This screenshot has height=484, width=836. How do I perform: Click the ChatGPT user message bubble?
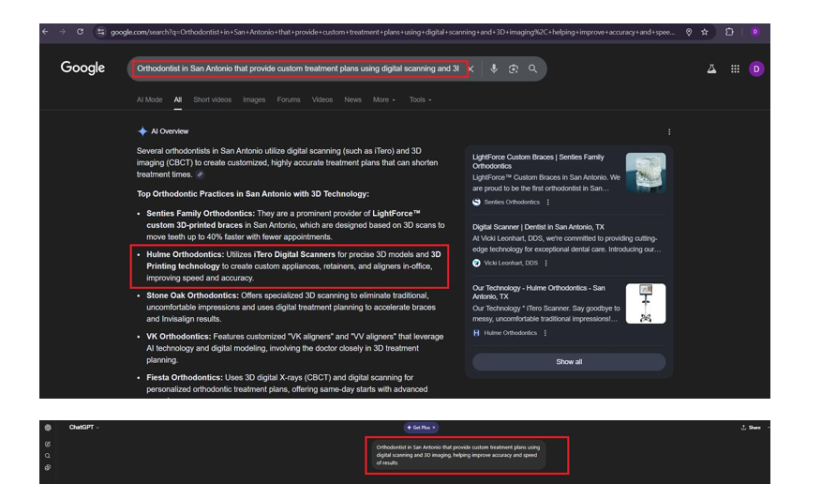point(458,455)
